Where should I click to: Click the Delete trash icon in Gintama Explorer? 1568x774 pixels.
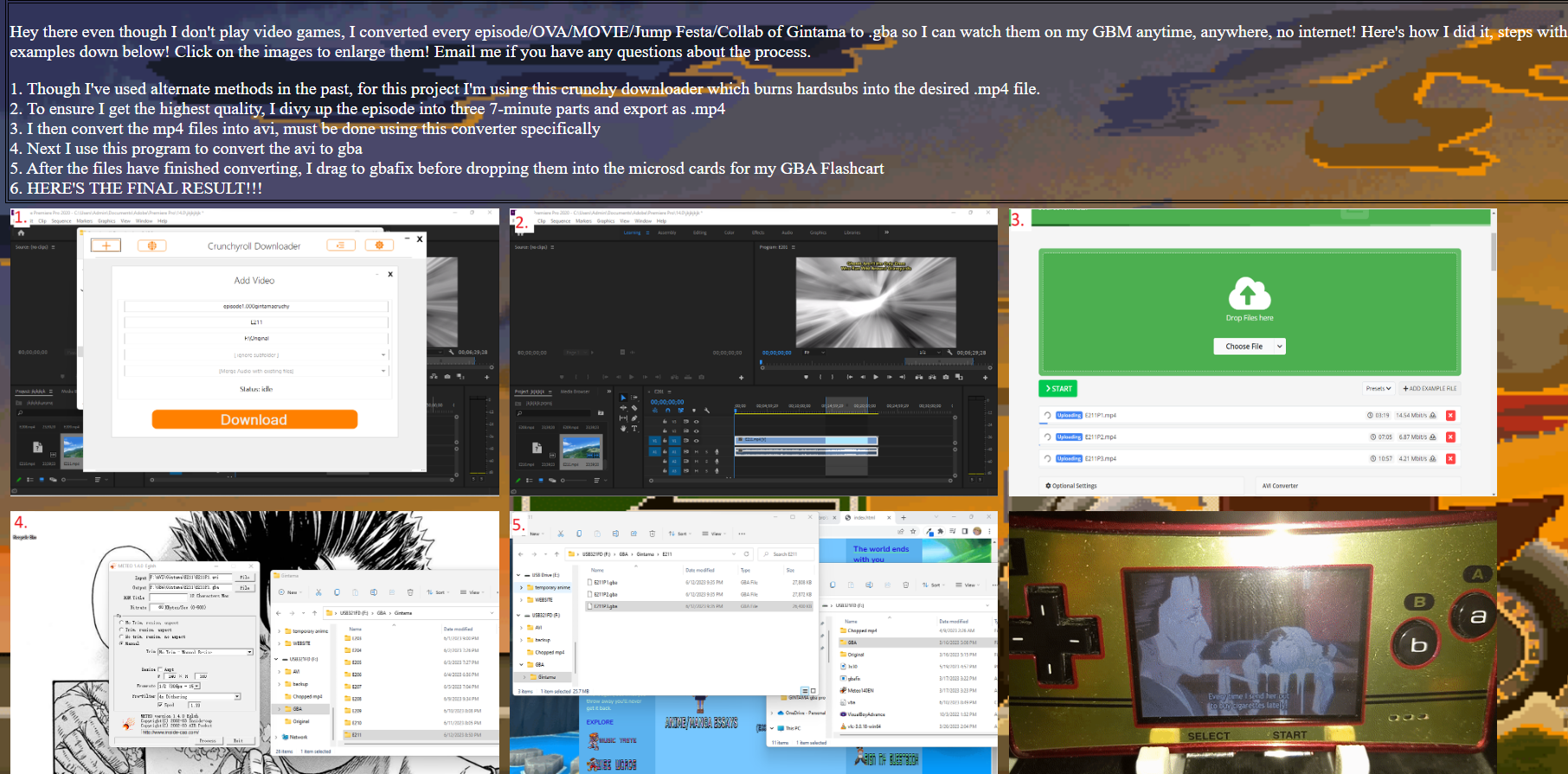(410, 592)
